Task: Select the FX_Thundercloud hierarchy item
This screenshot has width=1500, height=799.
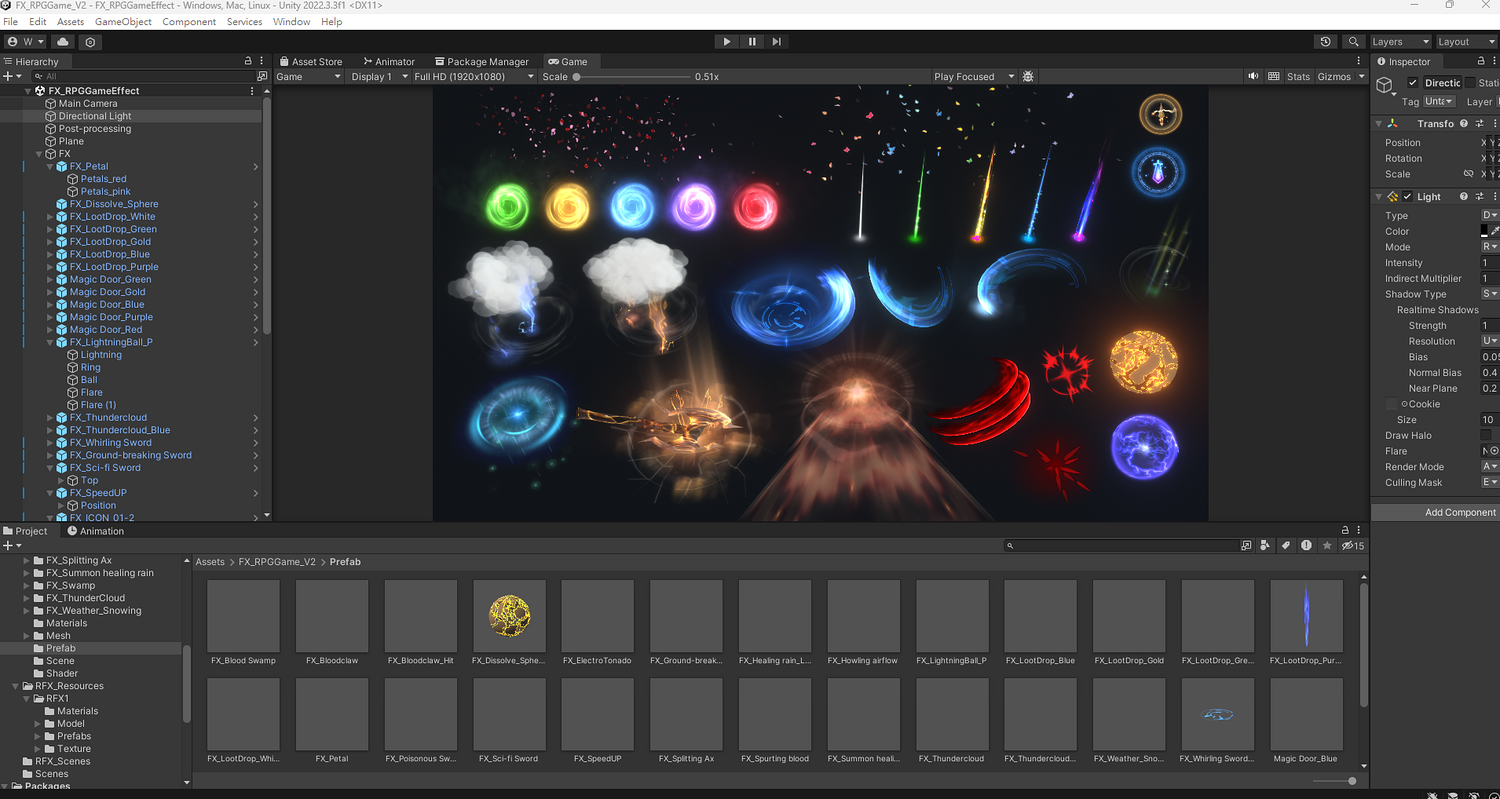Action: point(108,417)
